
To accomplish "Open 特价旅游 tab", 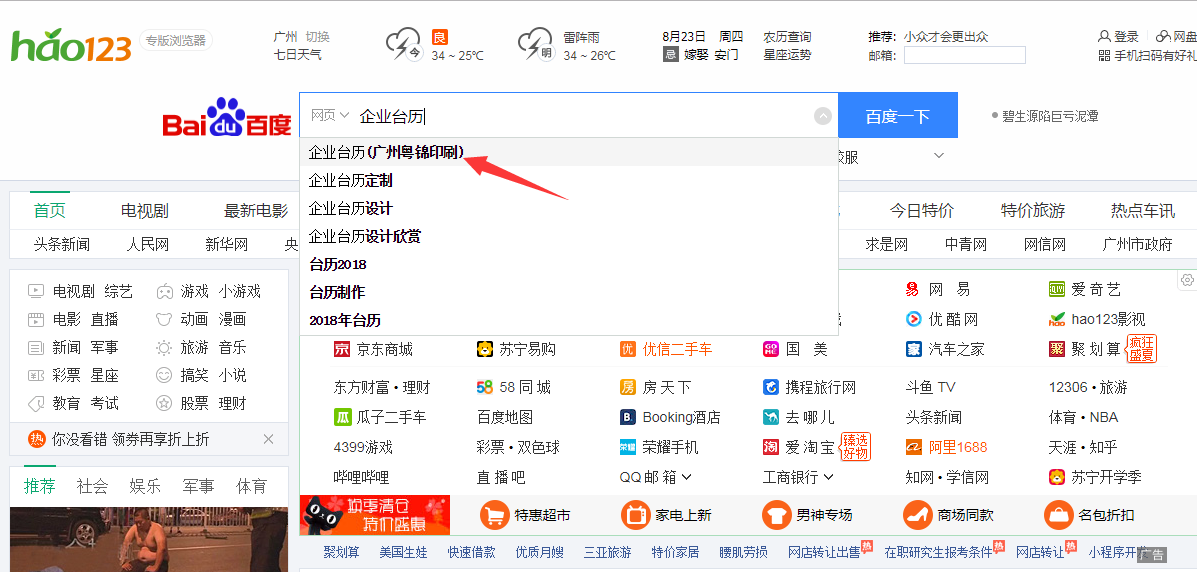I will 1033,211.
